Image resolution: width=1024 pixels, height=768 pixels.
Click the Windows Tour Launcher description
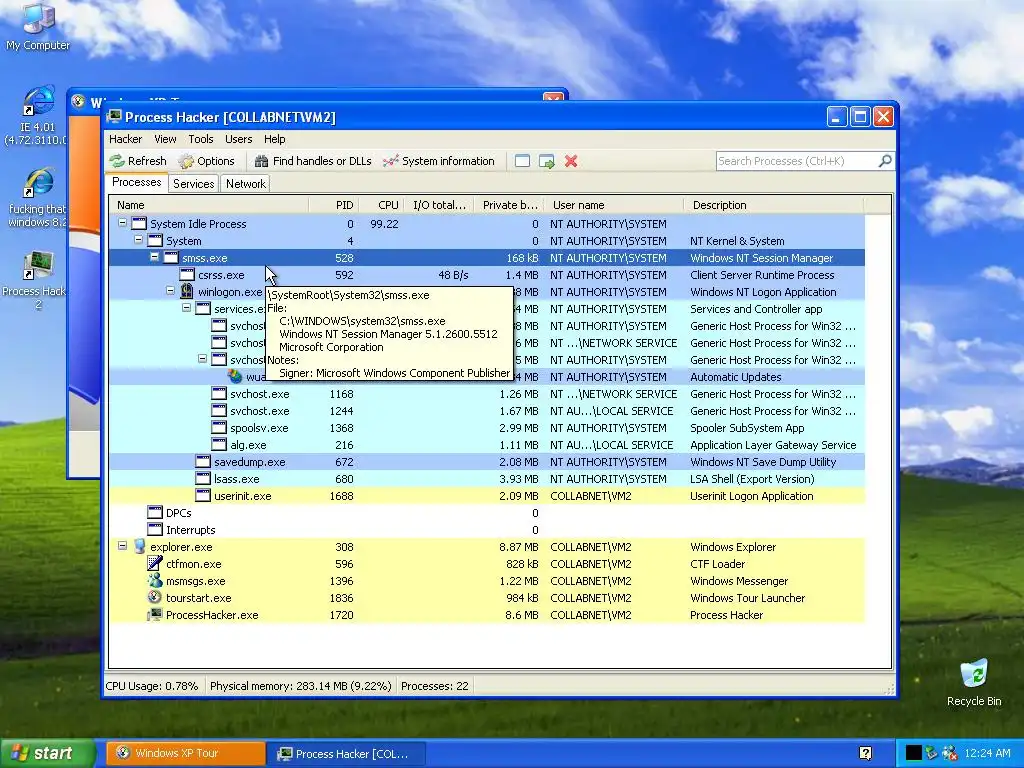coord(747,598)
